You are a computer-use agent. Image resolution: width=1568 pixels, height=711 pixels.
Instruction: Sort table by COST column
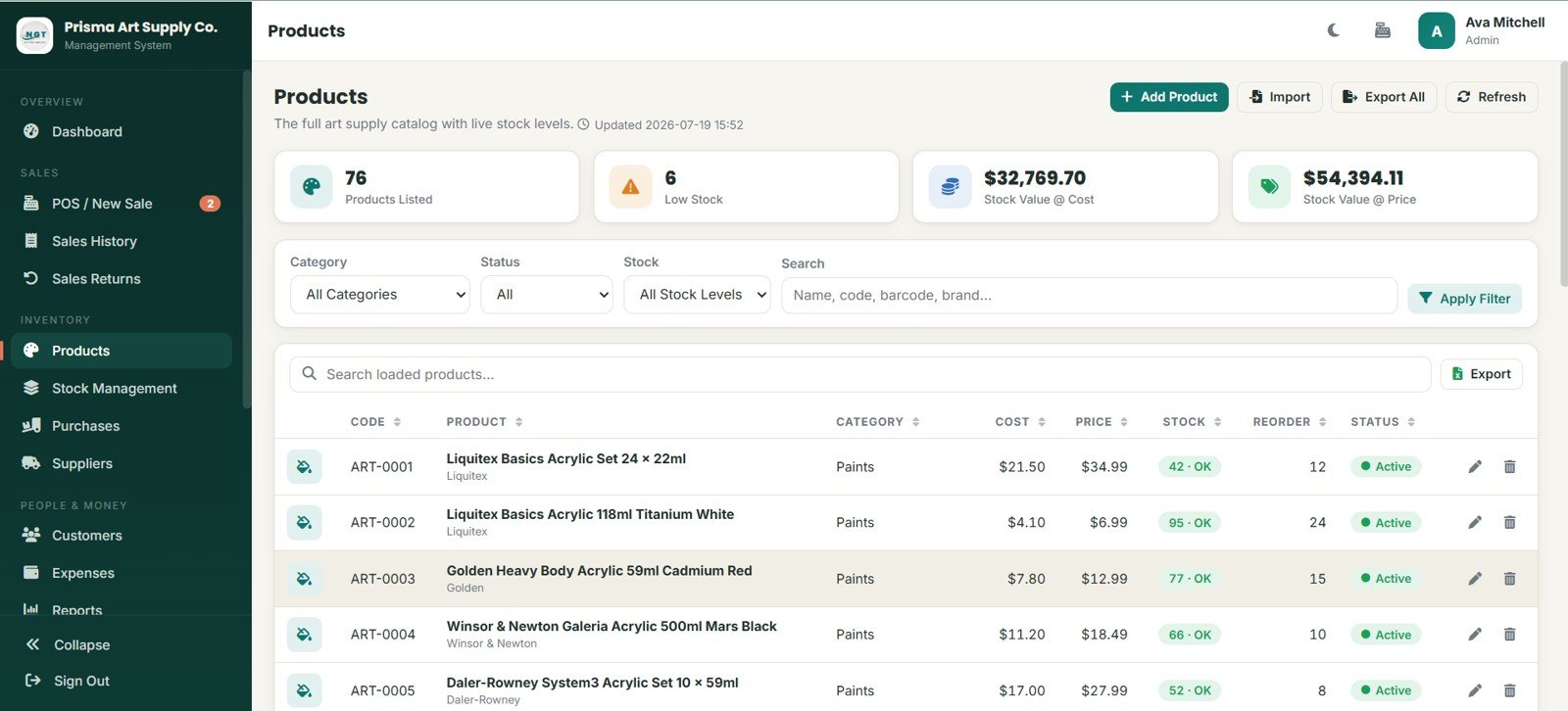coord(1020,422)
